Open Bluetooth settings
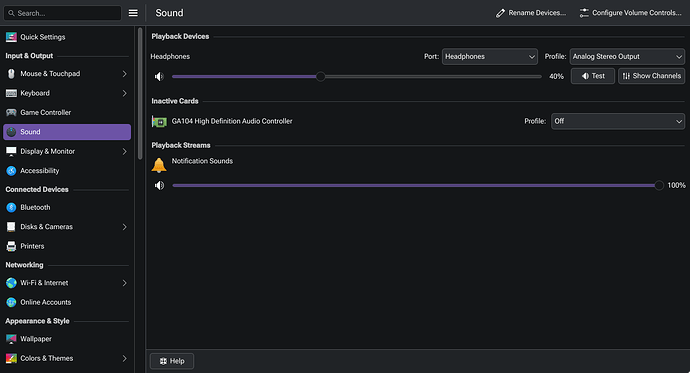The width and height of the screenshot is (690, 373). (67, 208)
